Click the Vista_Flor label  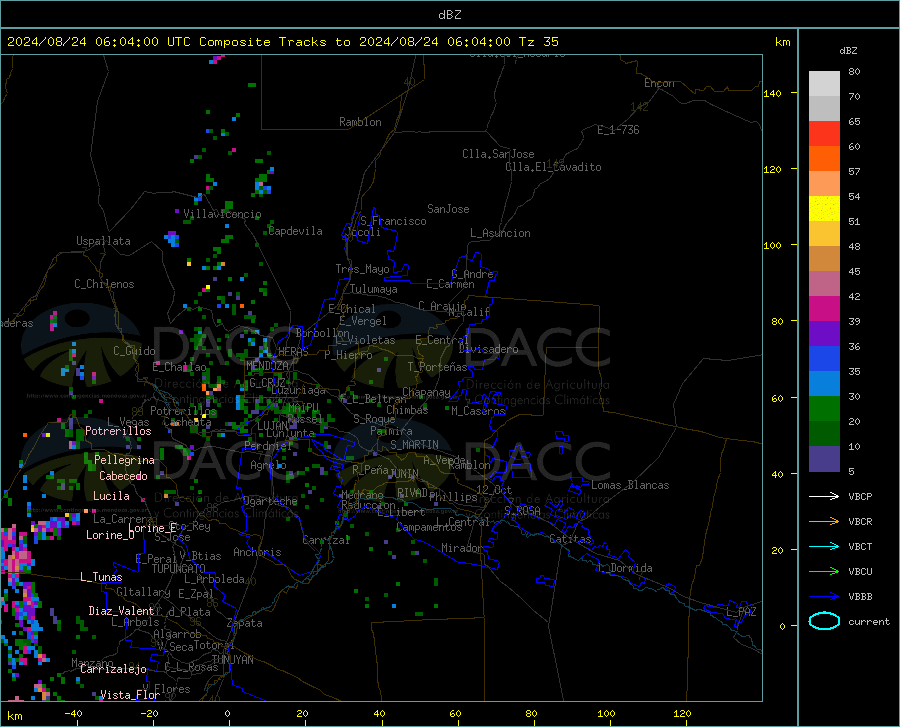coord(130,695)
